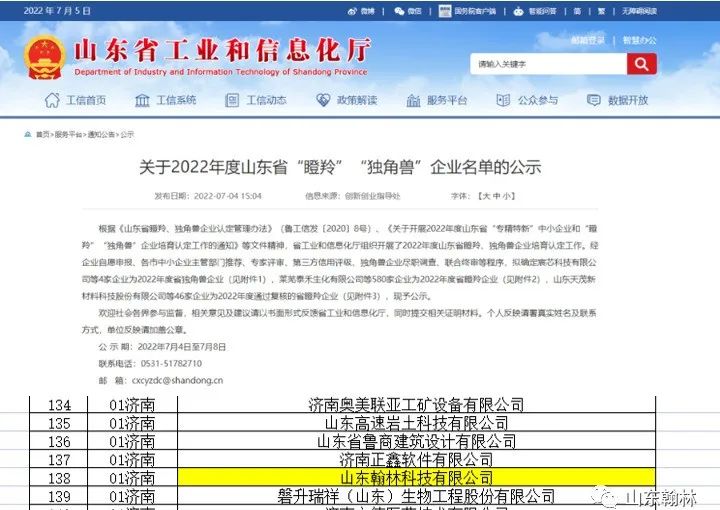Screen dimensions: 720x510
Task: Set font size to 大
Action: pos(486,196)
